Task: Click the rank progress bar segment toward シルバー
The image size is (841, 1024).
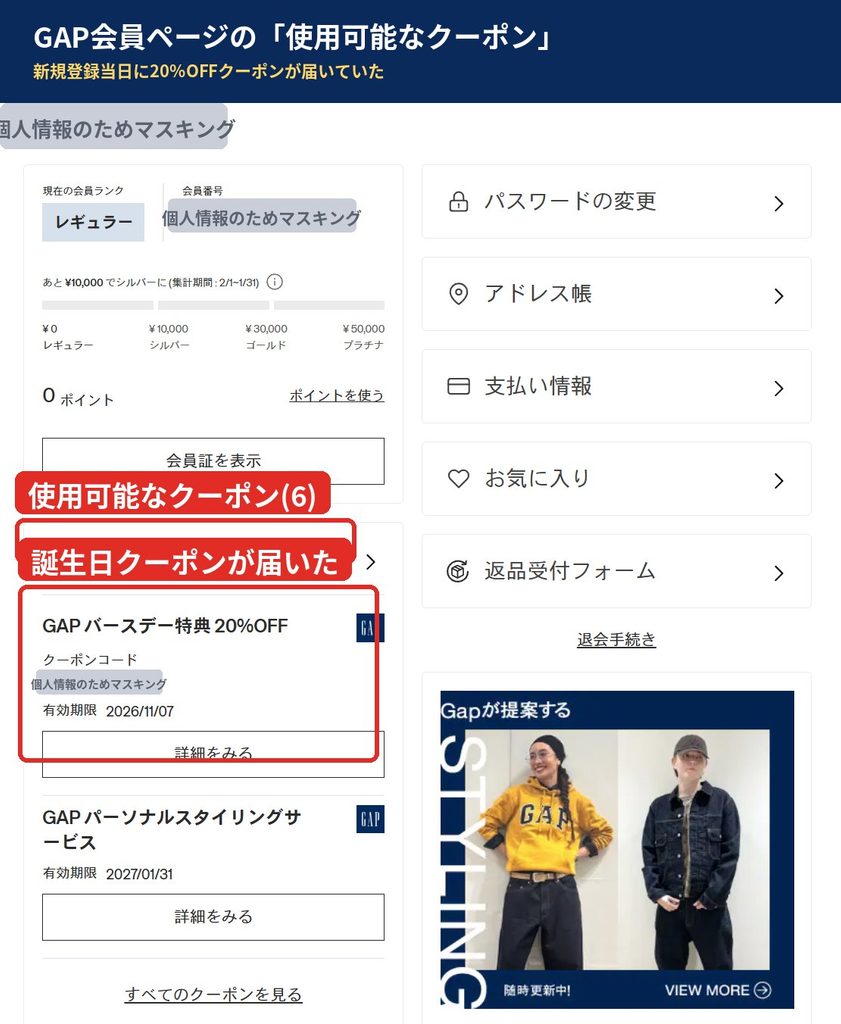Action: tap(98, 305)
